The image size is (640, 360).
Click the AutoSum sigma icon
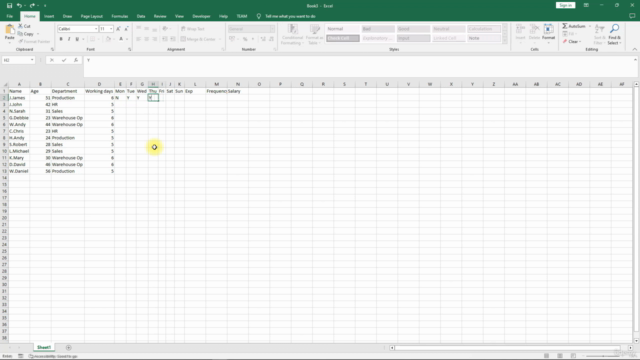565,26
